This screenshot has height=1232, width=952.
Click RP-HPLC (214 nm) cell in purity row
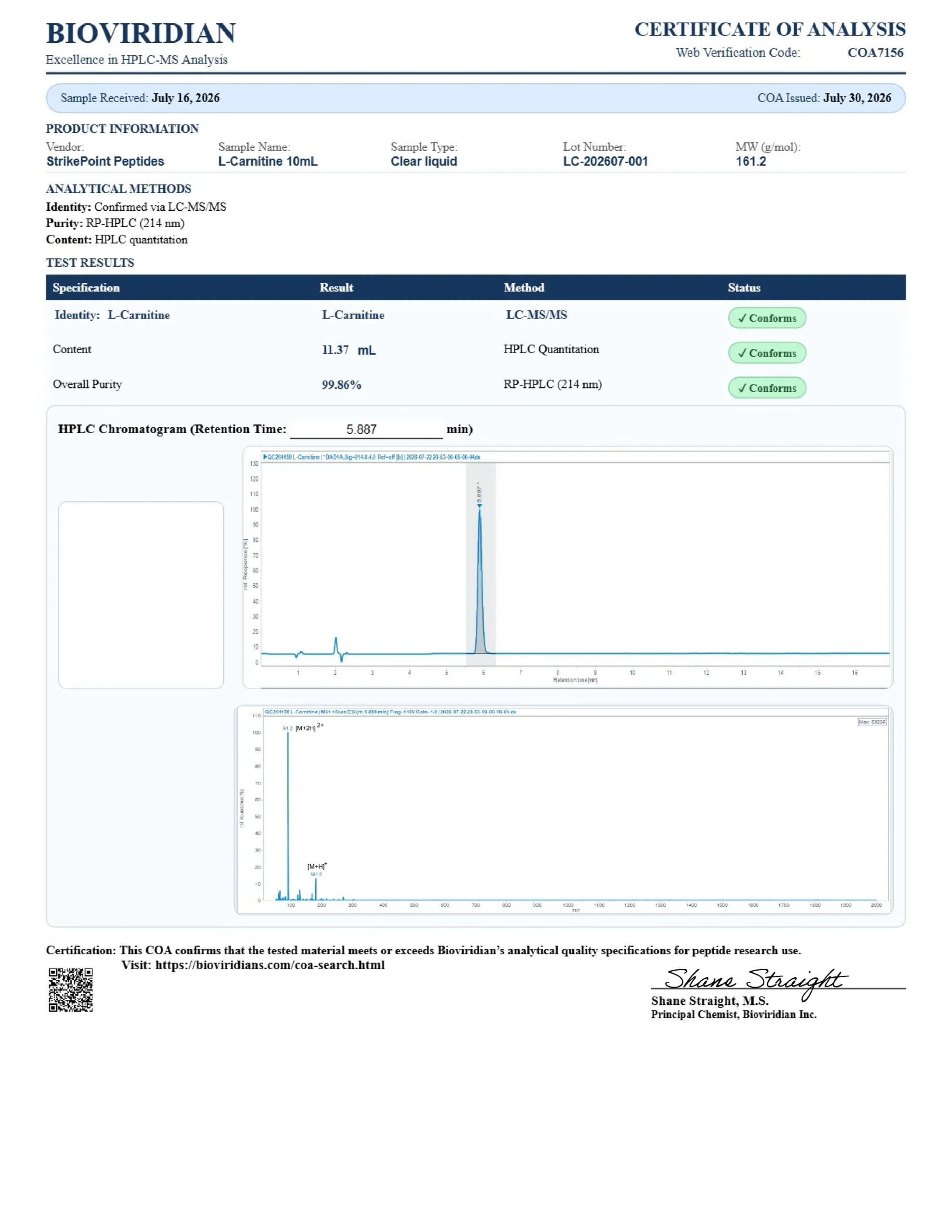click(553, 384)
